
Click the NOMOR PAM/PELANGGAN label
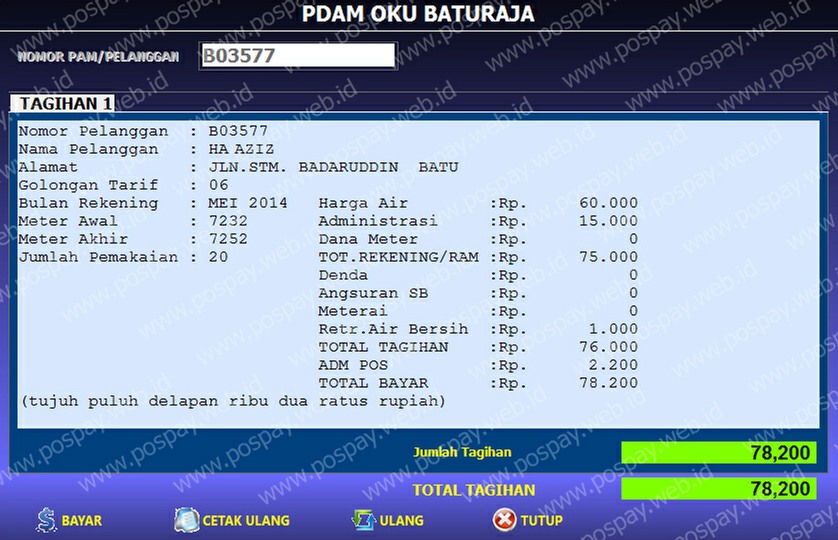pos(98,57)
